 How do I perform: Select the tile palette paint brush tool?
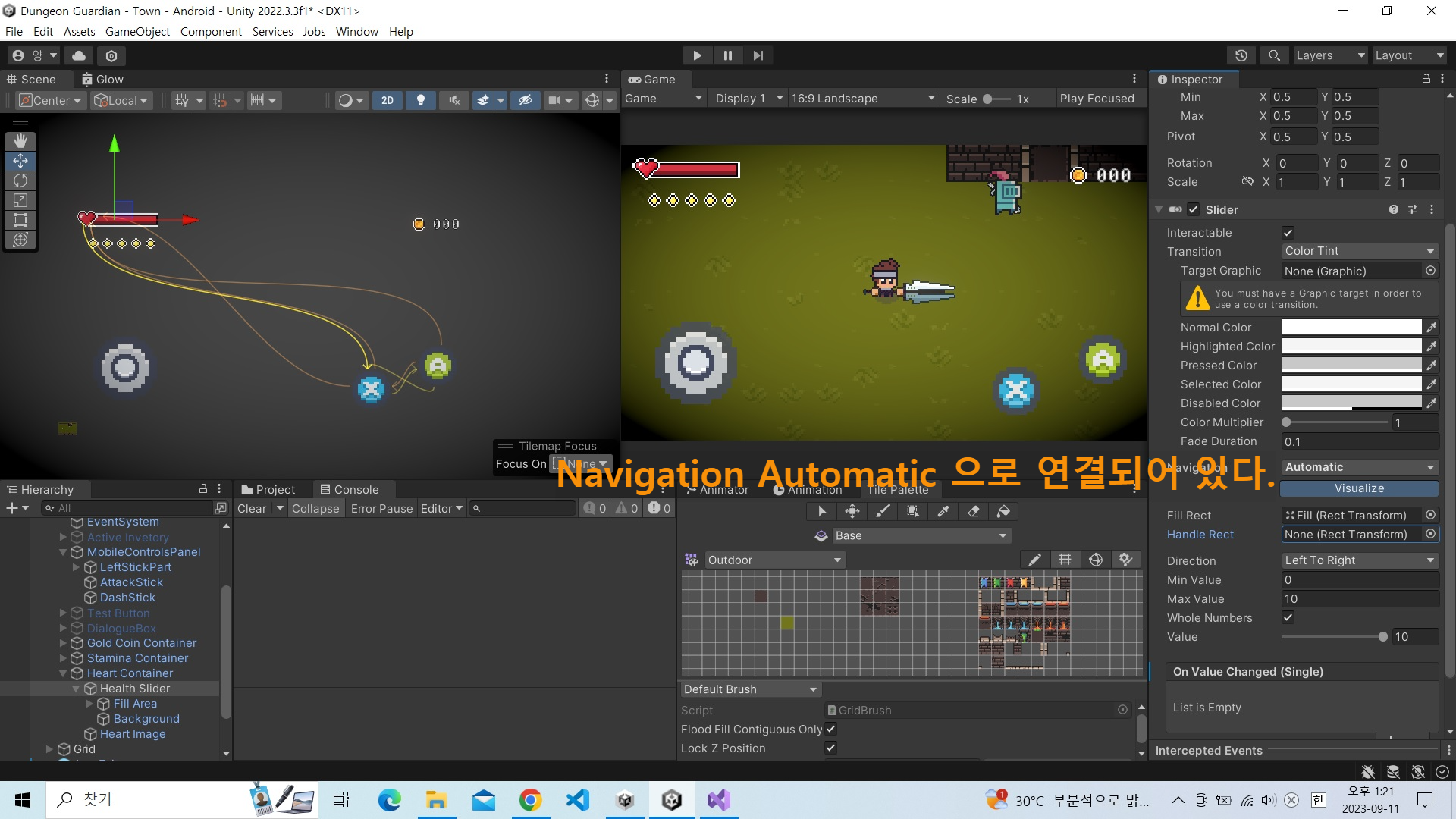[x=883, y=512]
